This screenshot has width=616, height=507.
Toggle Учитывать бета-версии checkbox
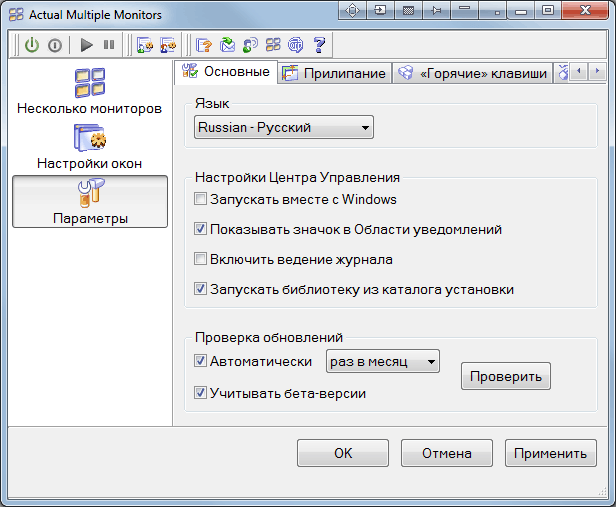[x=200, y=392]
